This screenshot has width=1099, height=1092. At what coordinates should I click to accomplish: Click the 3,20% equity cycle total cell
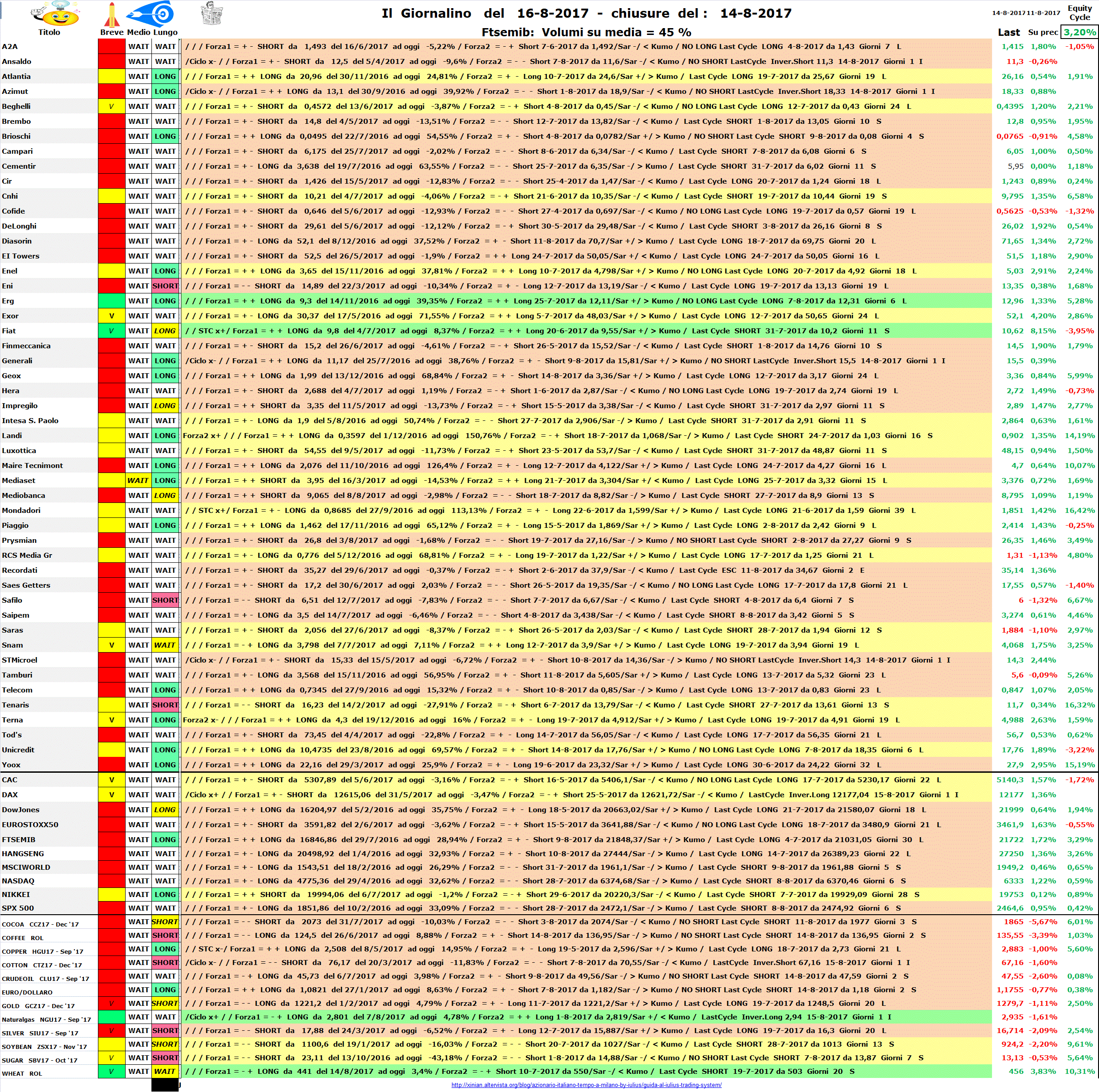tap(1080, 33)
